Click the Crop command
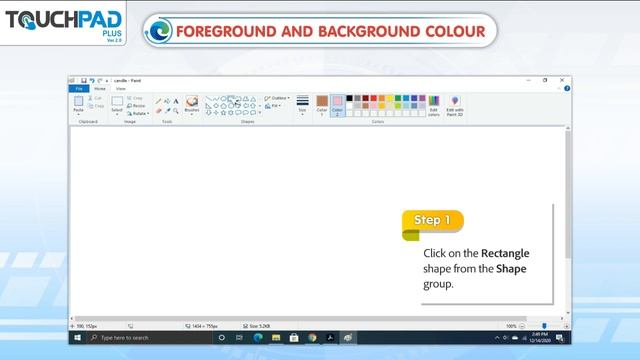The width and height of the screenshot is (640, 360). tap(135, 98)
